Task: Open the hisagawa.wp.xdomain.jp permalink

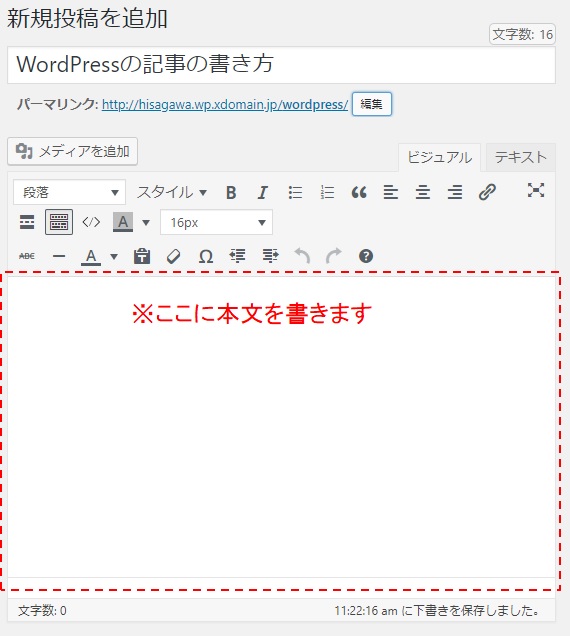Action: click(x=225, y=105)
